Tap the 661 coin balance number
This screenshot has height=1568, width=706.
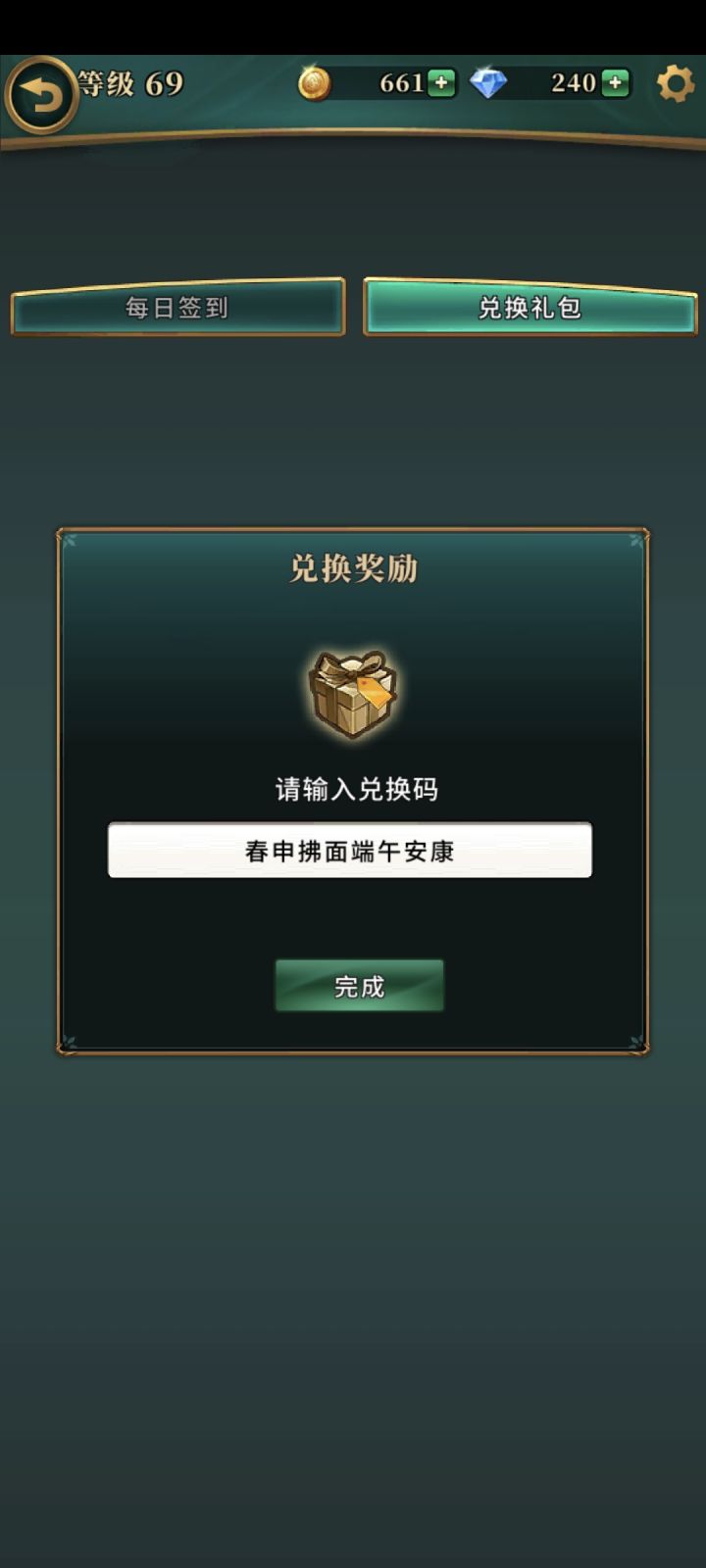tap(402, 83)
